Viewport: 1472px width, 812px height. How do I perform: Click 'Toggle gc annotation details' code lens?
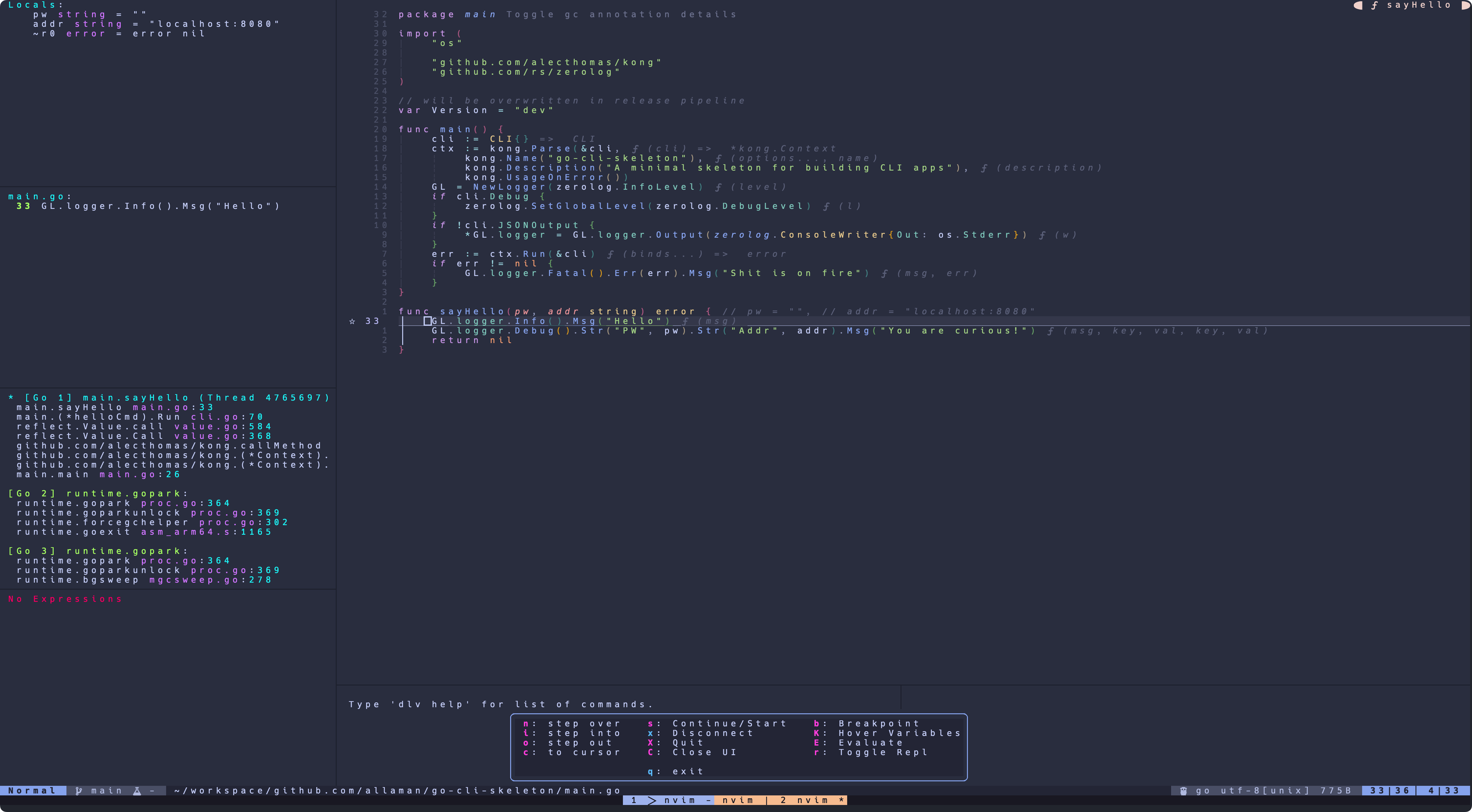(621, 14)
